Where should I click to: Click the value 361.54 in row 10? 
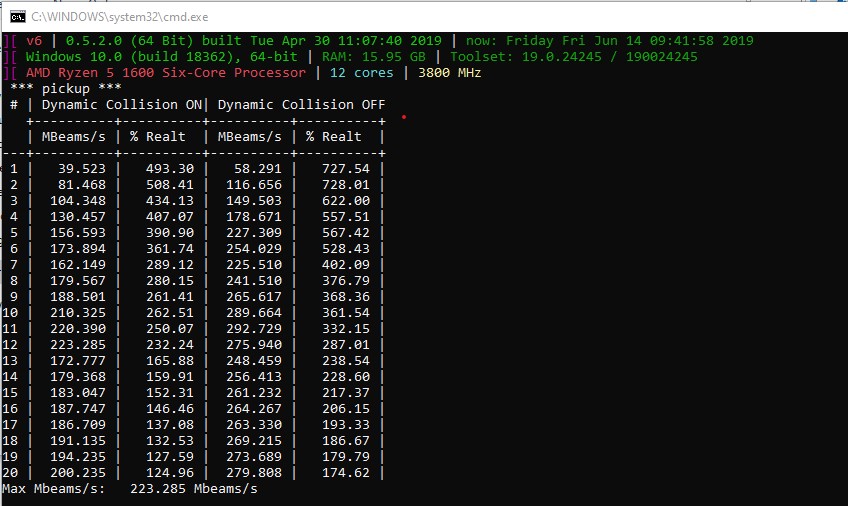point(346,313)
